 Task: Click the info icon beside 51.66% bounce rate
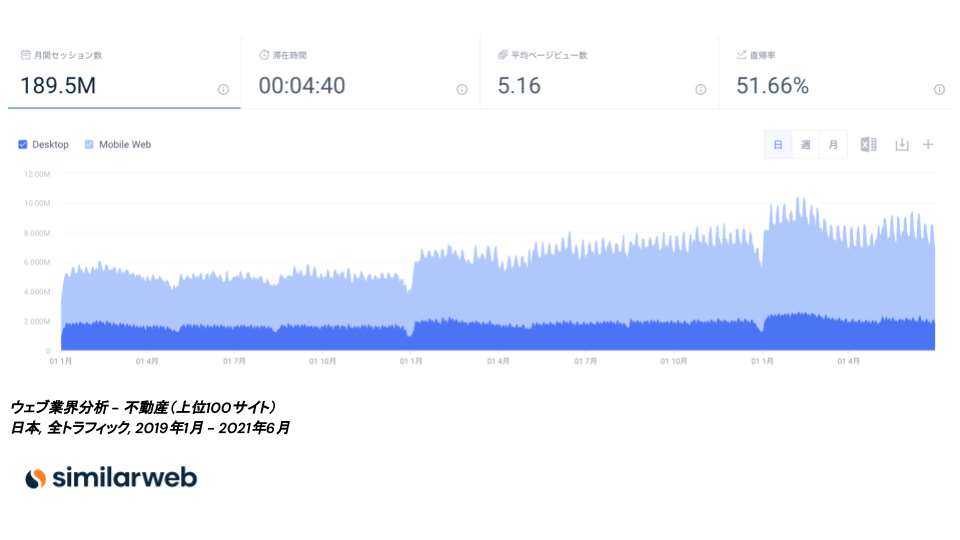coord(939,89)
